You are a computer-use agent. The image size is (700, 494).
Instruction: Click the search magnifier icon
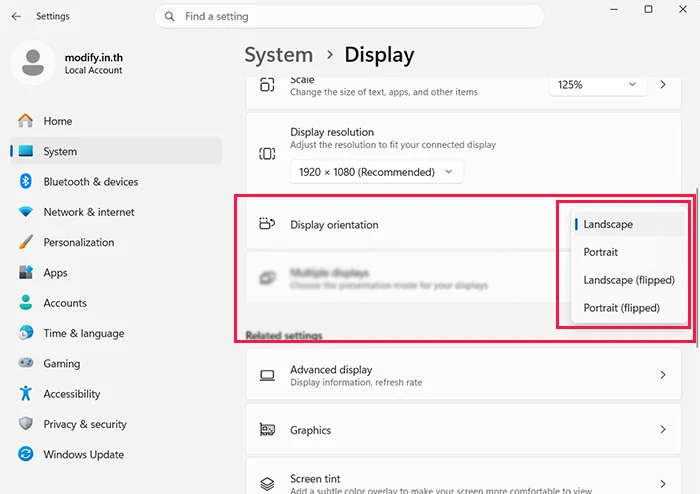(169, 17)
